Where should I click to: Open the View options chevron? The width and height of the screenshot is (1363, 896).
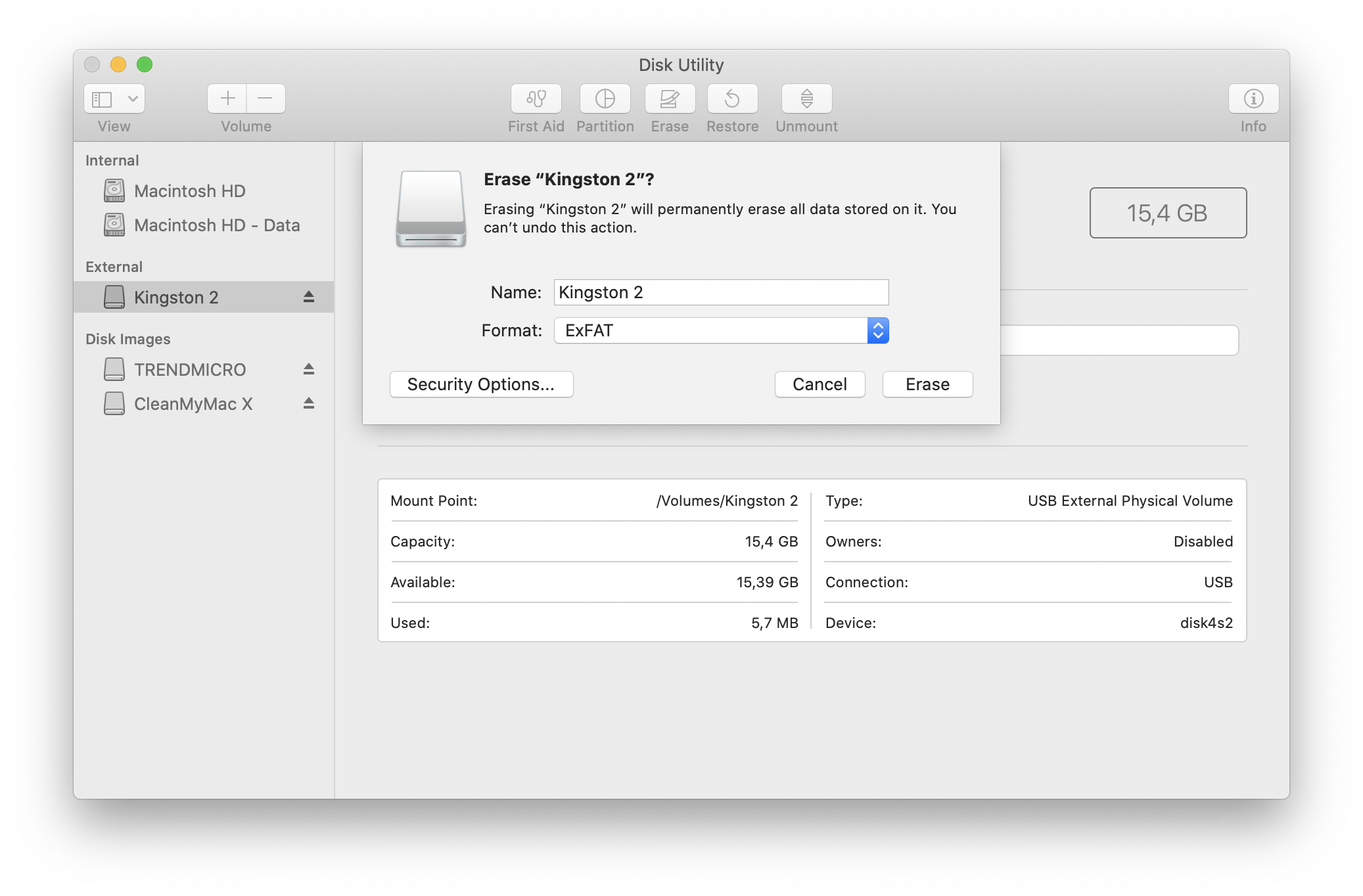coord(132,99)
